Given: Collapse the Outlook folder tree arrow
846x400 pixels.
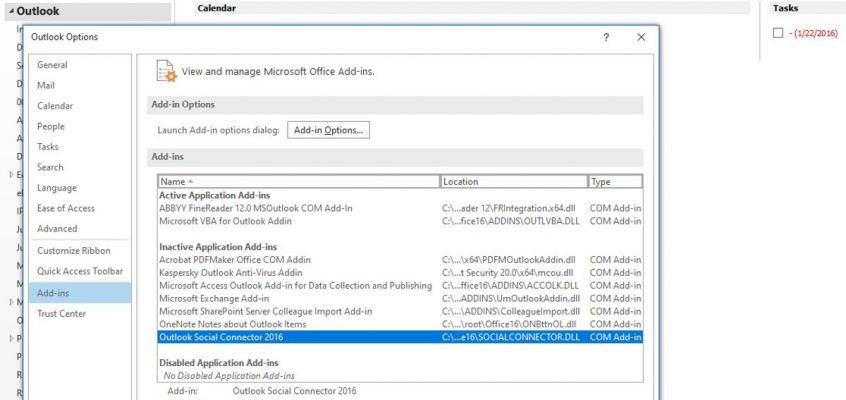Looking at the screenshot, I should pos(11,11).
